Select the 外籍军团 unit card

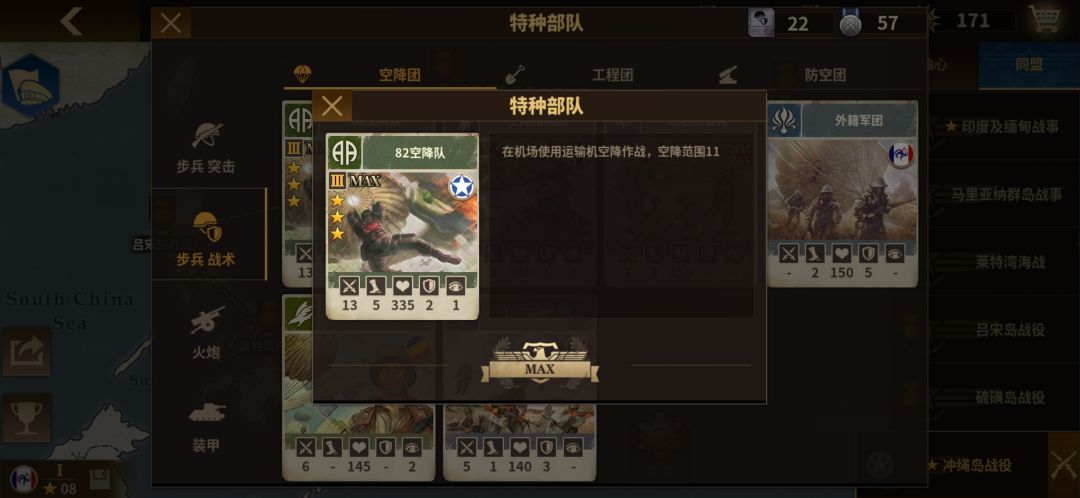tap(842, 194)
